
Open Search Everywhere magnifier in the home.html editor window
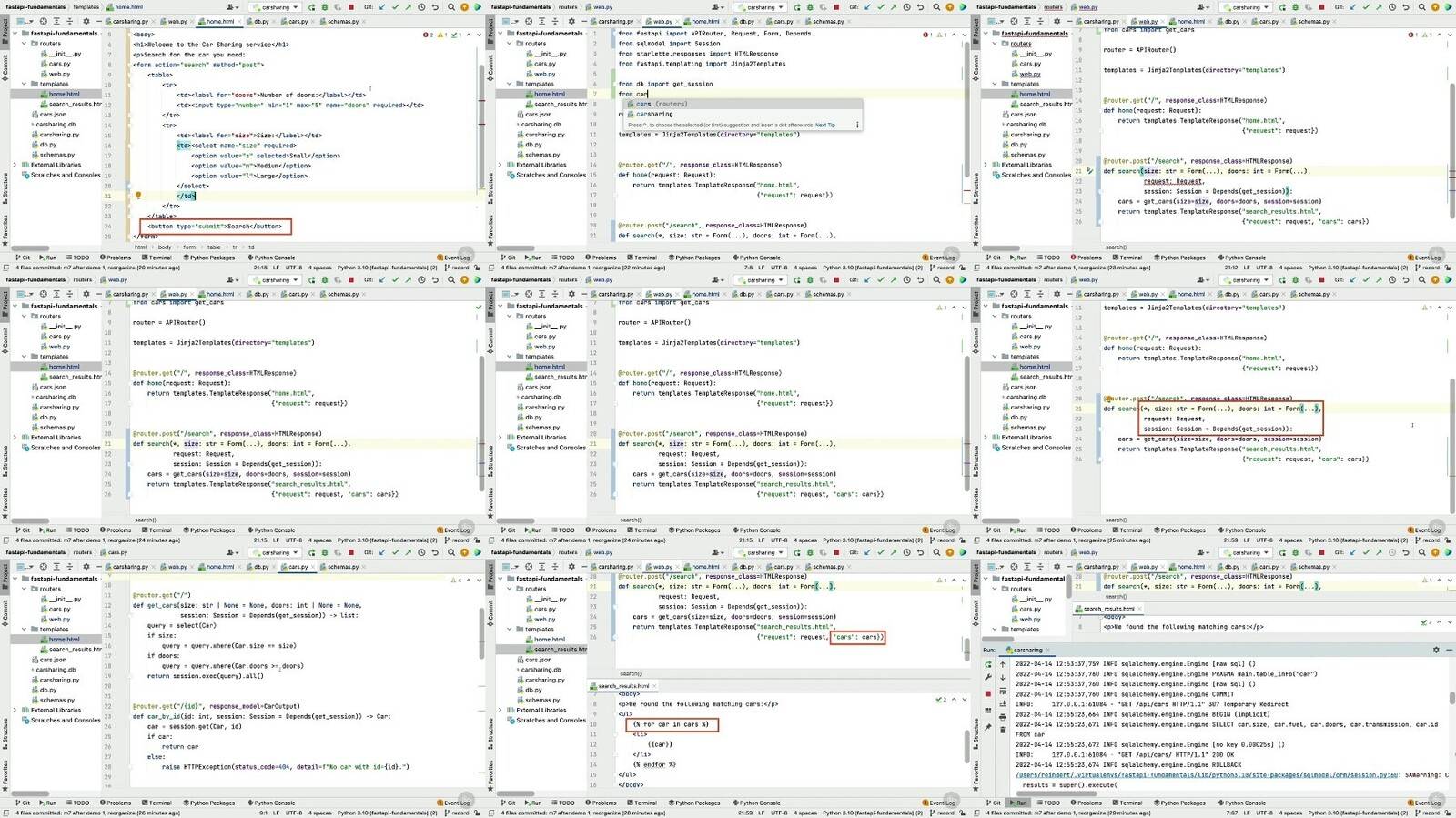coord(451,7)
